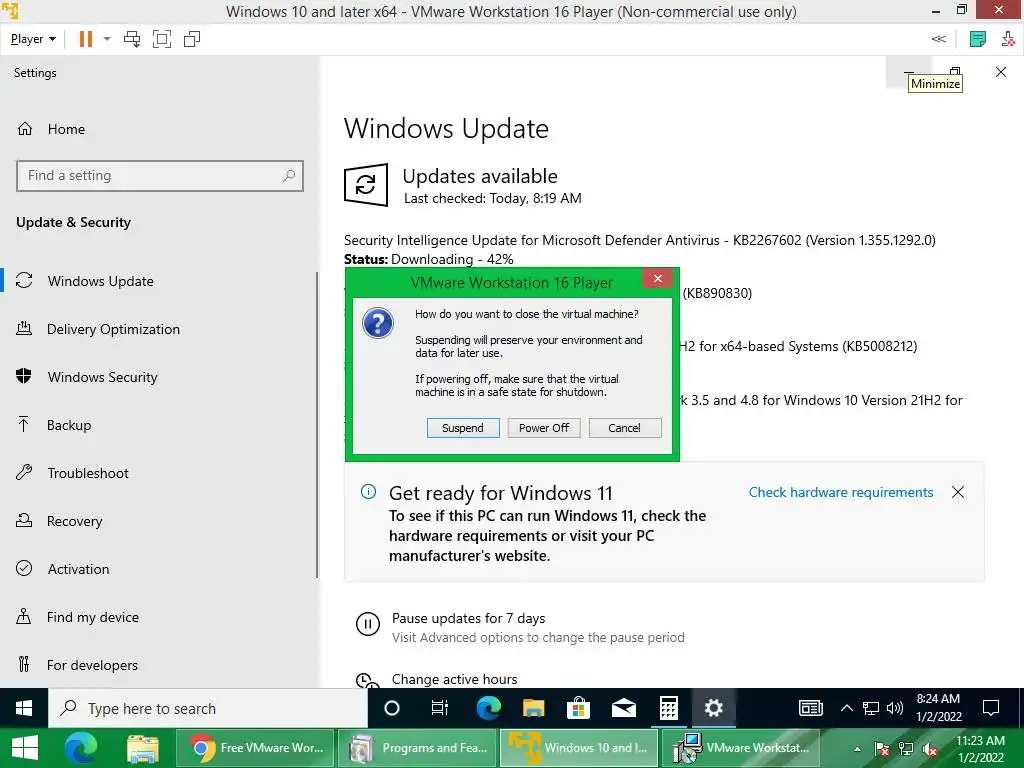Click Power Off in the VMware dialog

pos(544,428)
